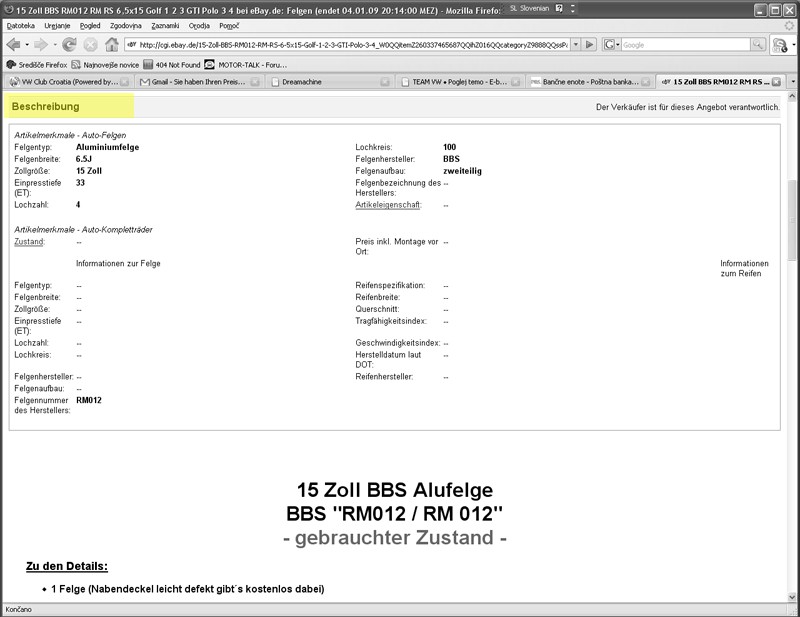The image size is (800, 617).
Task: Click the vertical scrollbar thumb
Action: pos(792,220)
